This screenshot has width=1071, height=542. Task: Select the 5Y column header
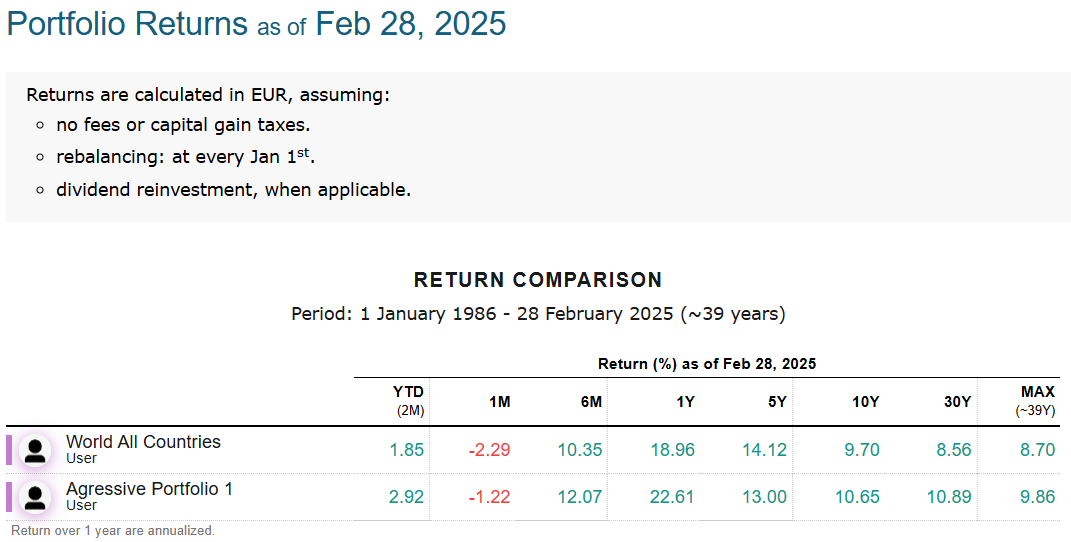coord(777,401)
